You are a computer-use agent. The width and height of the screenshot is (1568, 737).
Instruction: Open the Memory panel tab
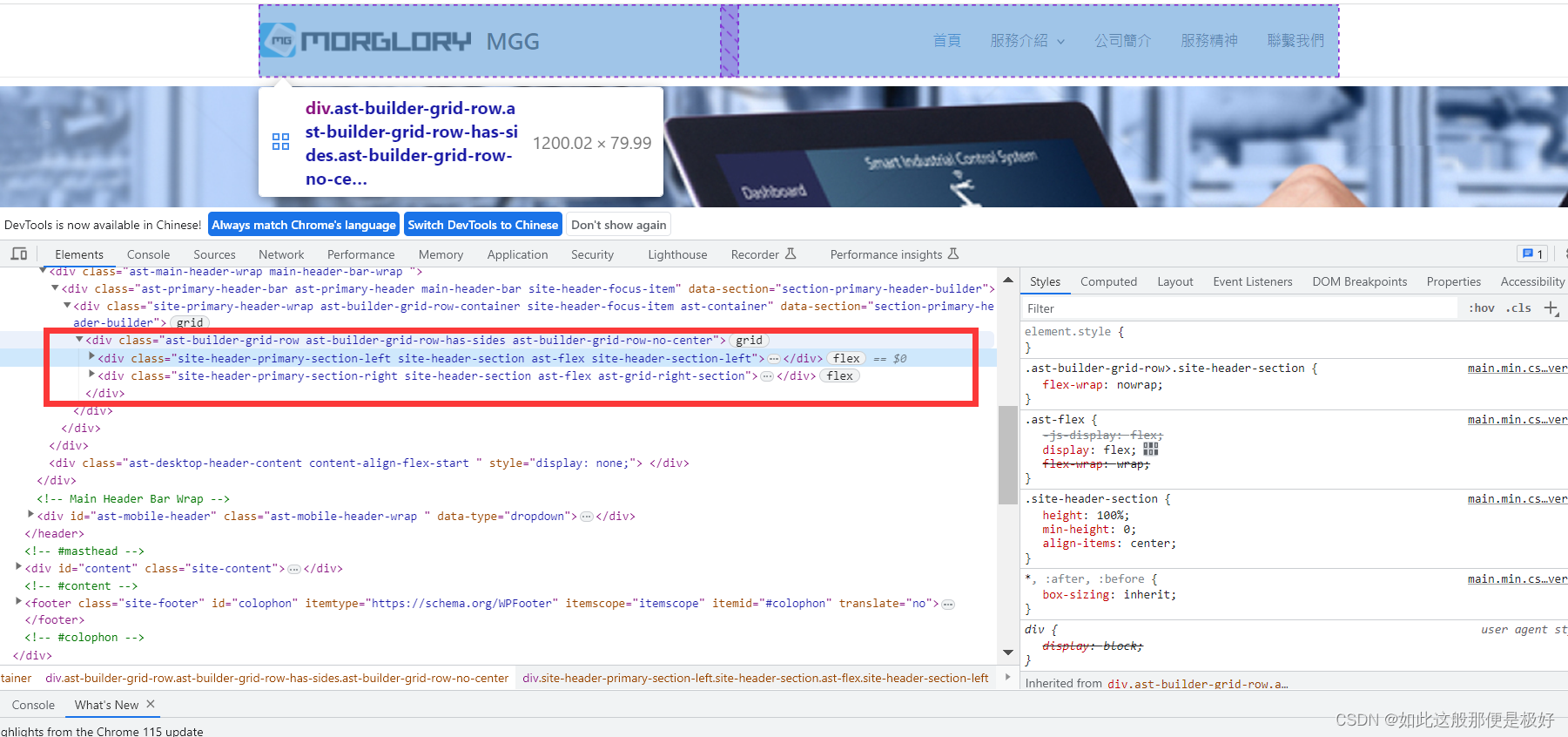441,254
